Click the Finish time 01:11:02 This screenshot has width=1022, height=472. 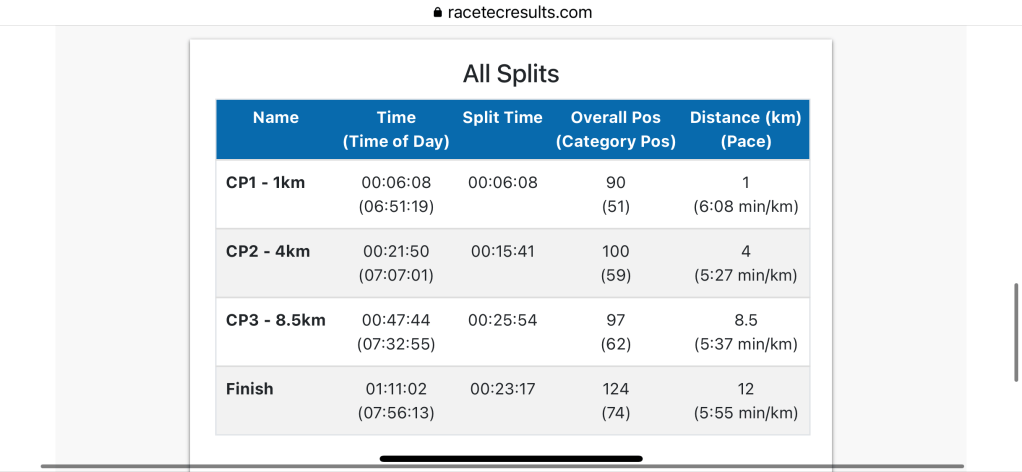(396, 389)
